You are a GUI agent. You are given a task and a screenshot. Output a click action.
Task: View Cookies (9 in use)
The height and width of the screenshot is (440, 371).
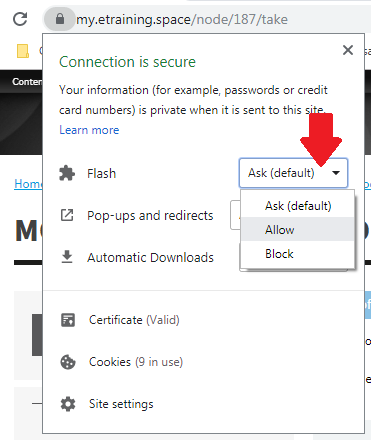click(x=136, y=362)
